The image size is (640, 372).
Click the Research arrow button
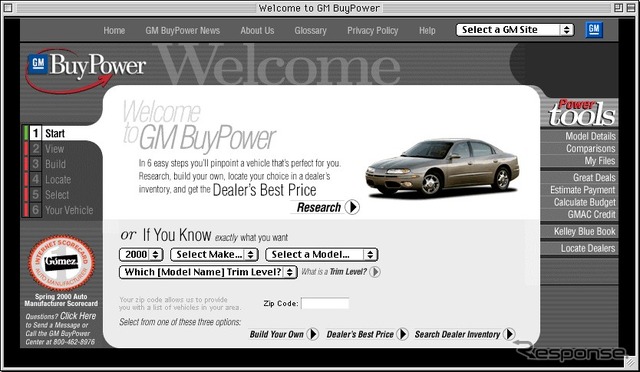pos(352,207)
